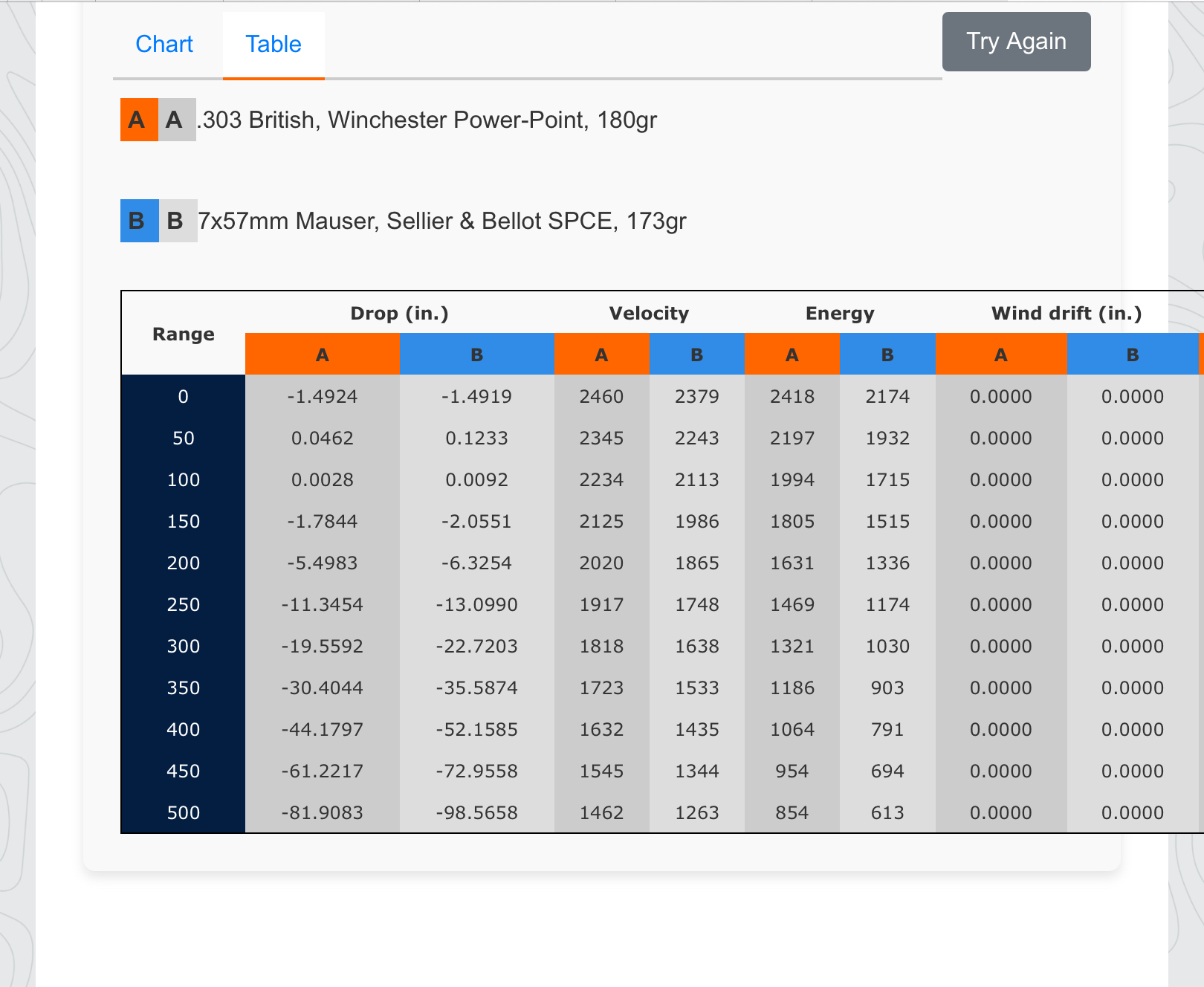Click drop value -1.4924
This screenshot has width=1204, height=987.
pyautogui.click(x=323, y=396)
